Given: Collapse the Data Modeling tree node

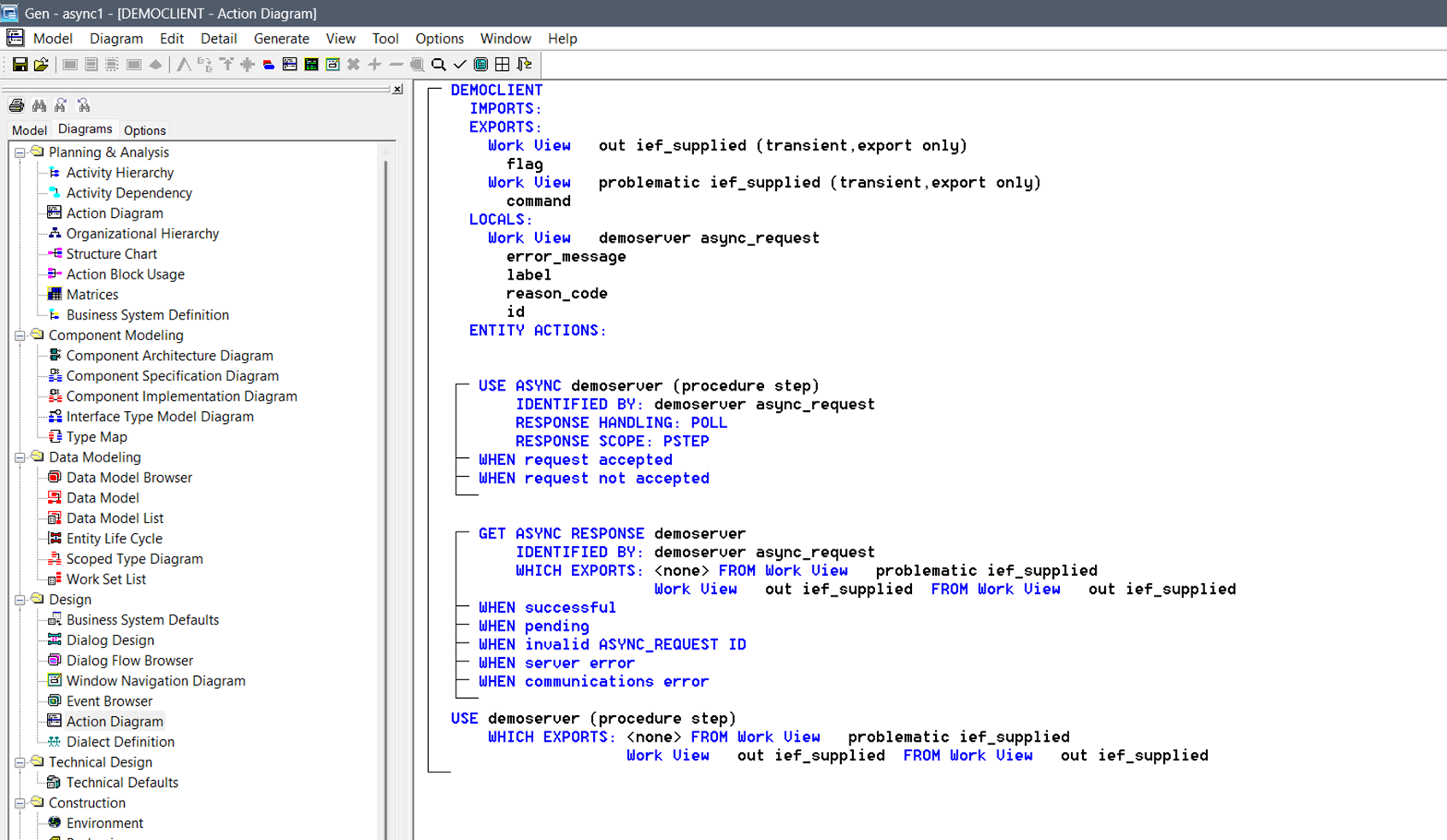Looking at the screenshot, I should click(20, 458).
